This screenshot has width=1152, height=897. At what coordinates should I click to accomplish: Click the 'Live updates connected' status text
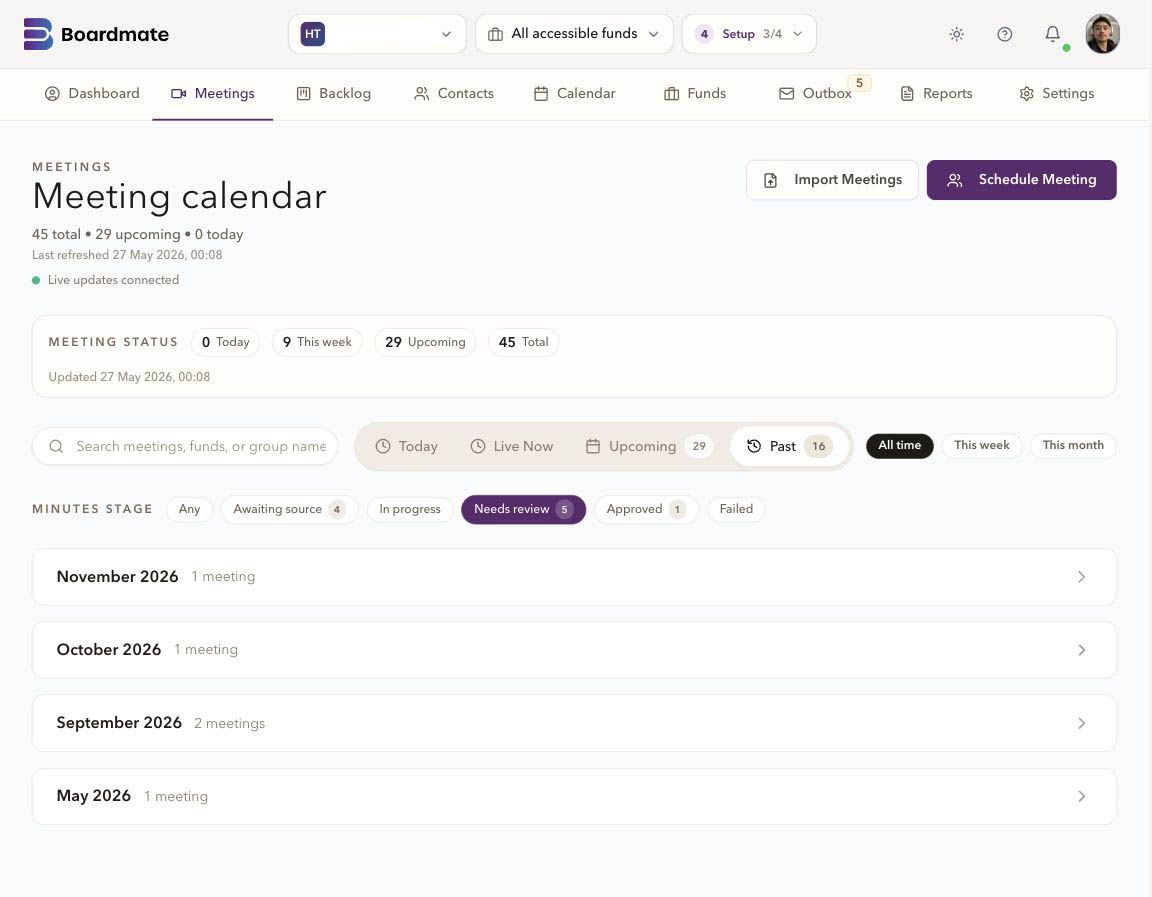[x=113, y=280]
